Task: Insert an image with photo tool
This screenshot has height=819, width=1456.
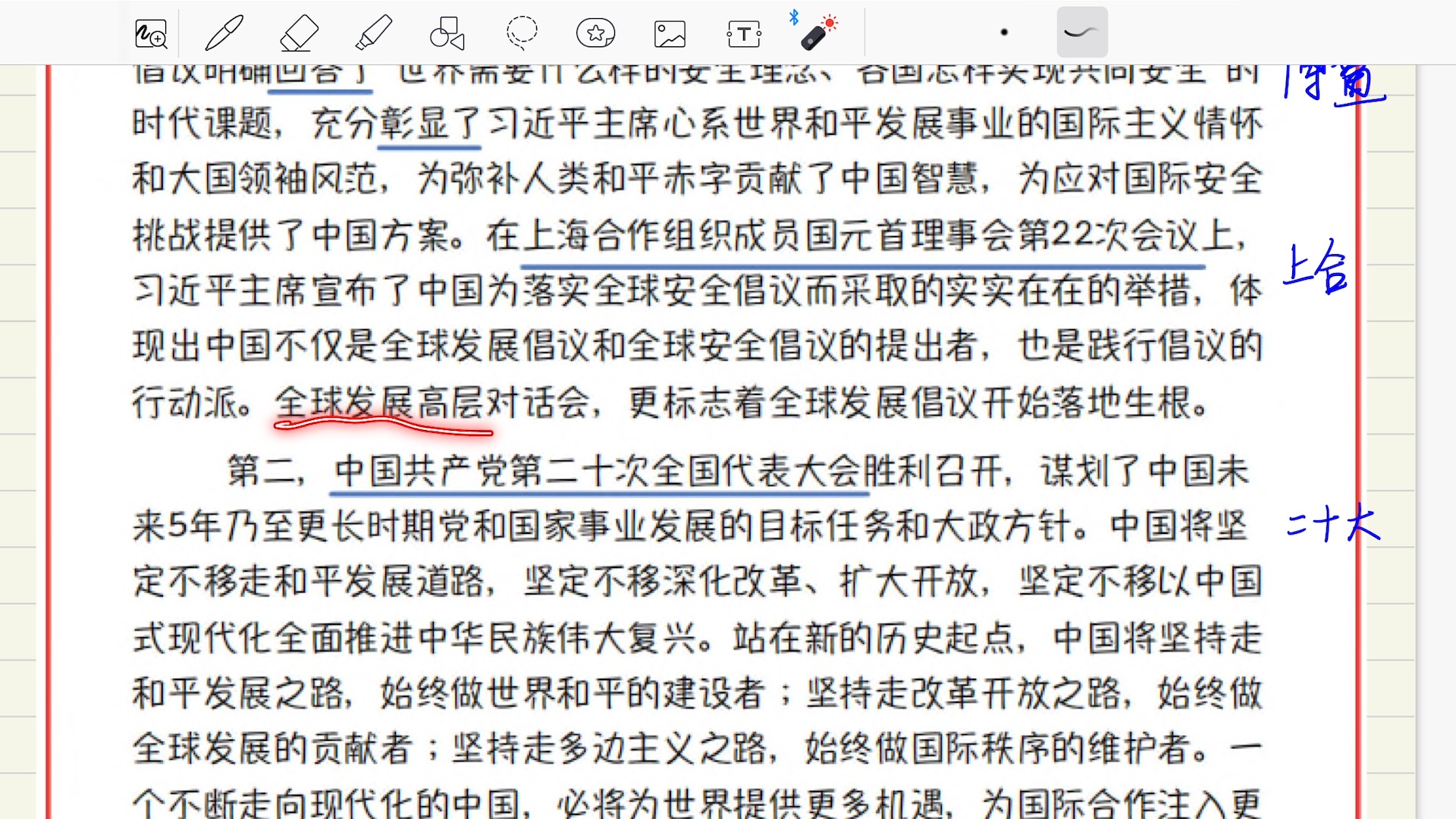Action: (670, 34)
